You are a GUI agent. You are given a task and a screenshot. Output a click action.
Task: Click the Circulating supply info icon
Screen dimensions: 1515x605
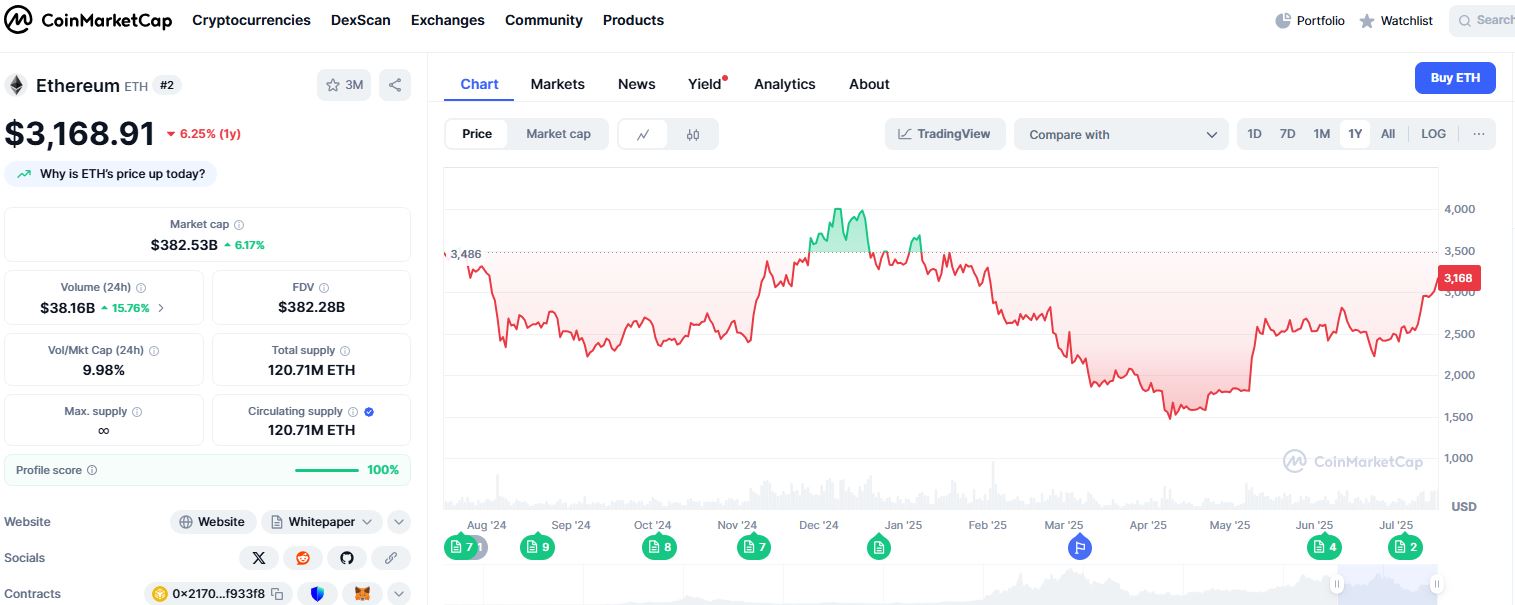(x=353, y=411)
